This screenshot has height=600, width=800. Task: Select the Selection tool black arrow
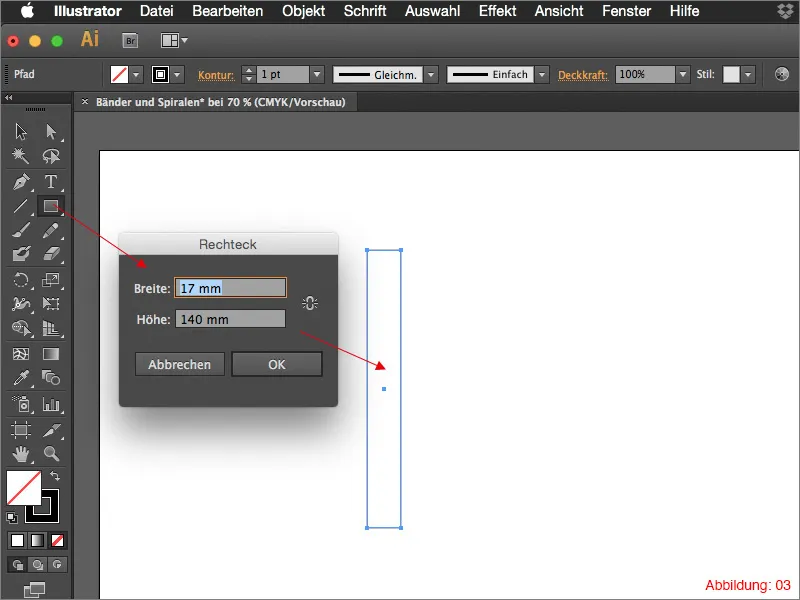pyautogui.click(x=21, y=132)
